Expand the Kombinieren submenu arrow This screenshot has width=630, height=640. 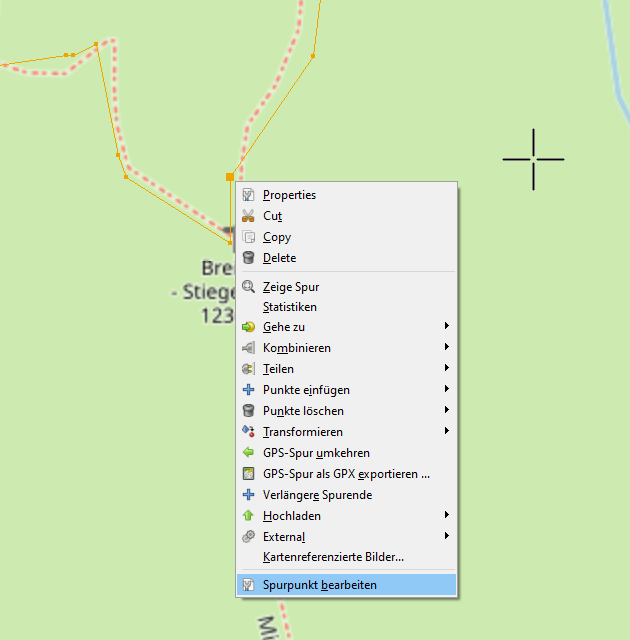tap(447, 347)
